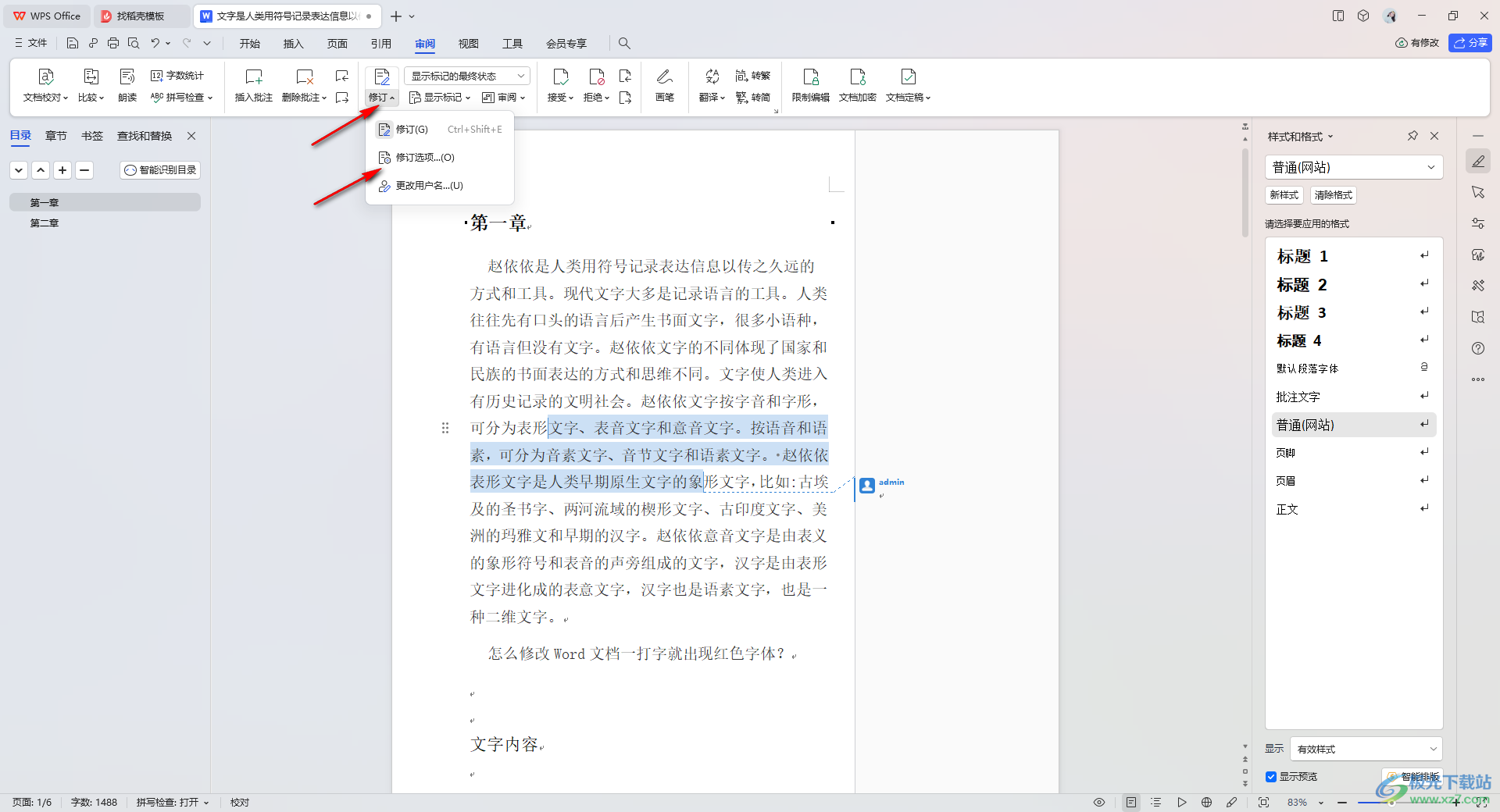Switch to page layout view in status bar

pos(1131,803)
